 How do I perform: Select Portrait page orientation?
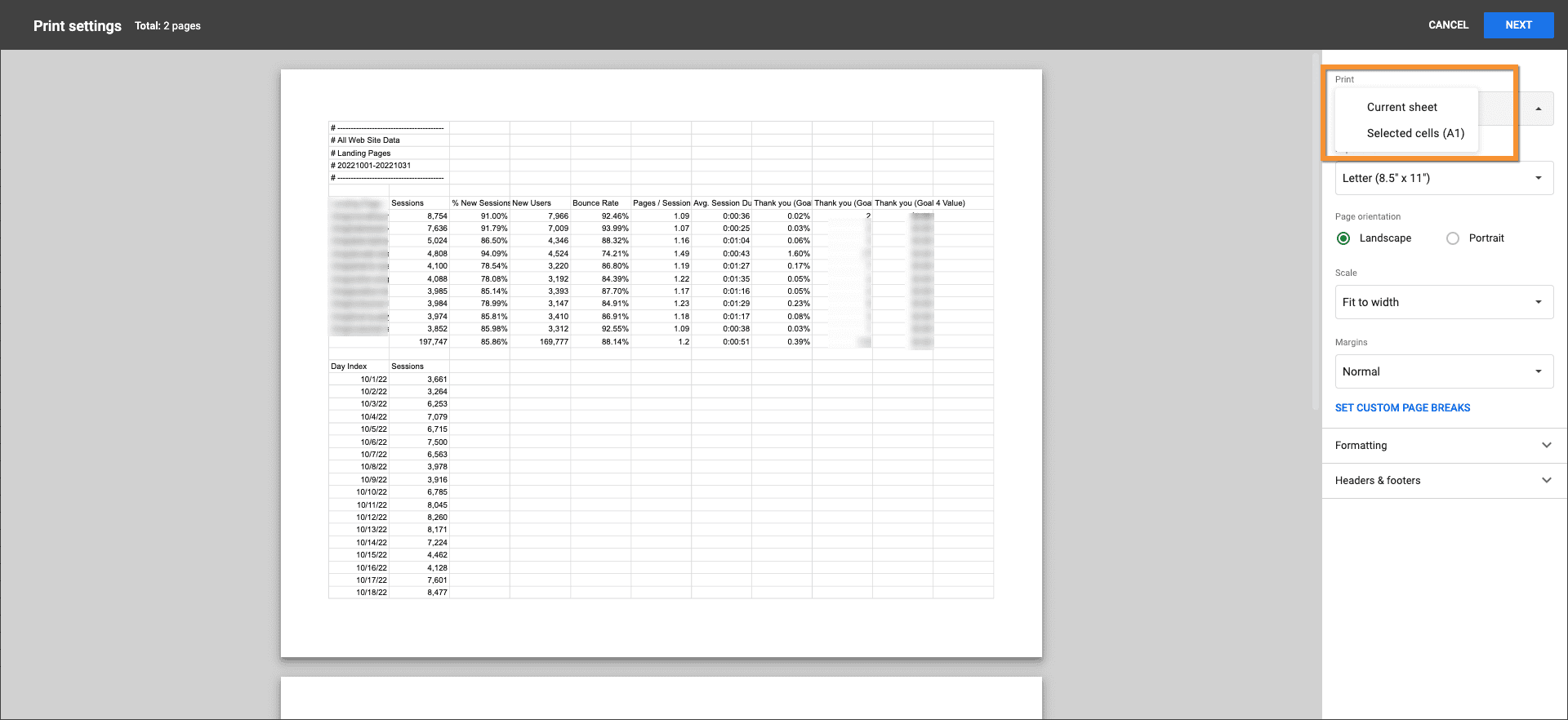(x=1453, y=238)
